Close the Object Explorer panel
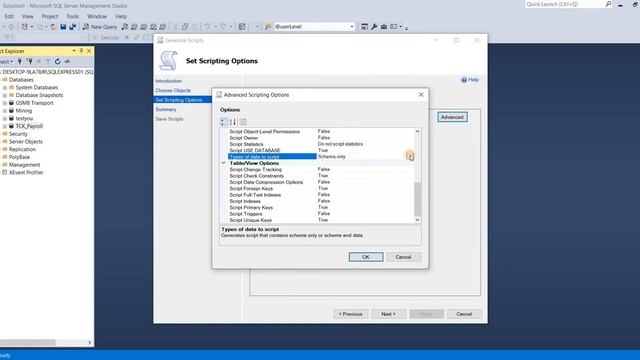Viewport: 640px width, 360px height. 89,51
